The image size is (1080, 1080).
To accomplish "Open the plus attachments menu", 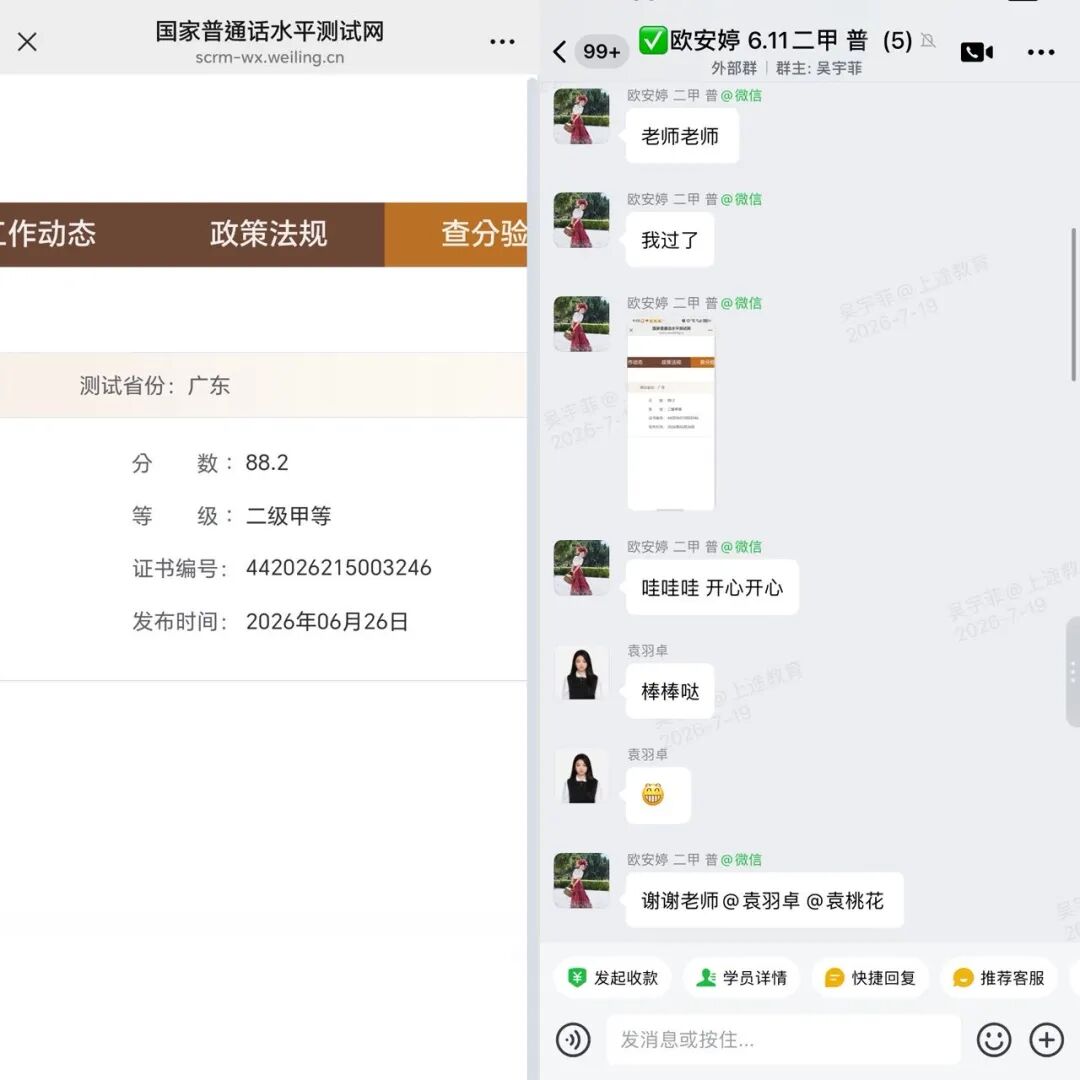I will tap(1046, 1039).
